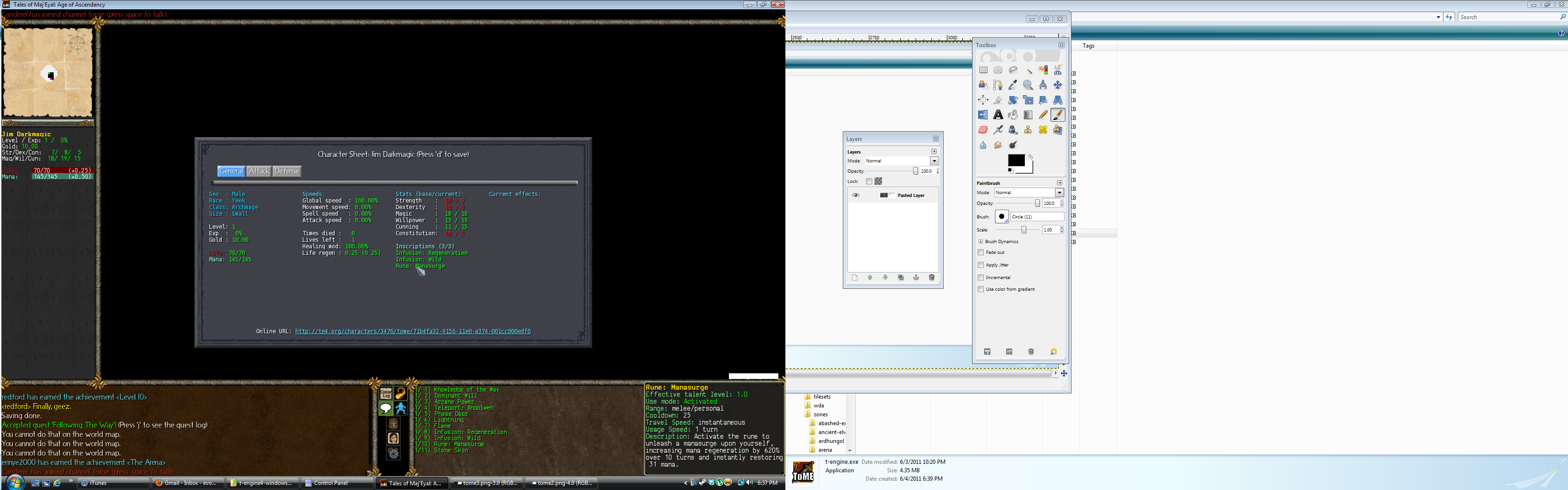1568x490 pixels.
Task: Open Layers tab configuration arrow
Action: [x=934, y=152]
